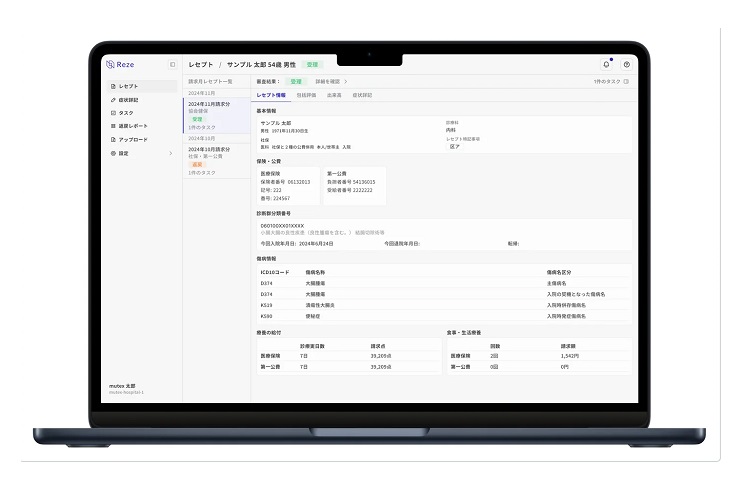The width and height of the screenshot is (745, 497).
Task: Click the アップロード icon in sidebar
Action: point(112,140)
